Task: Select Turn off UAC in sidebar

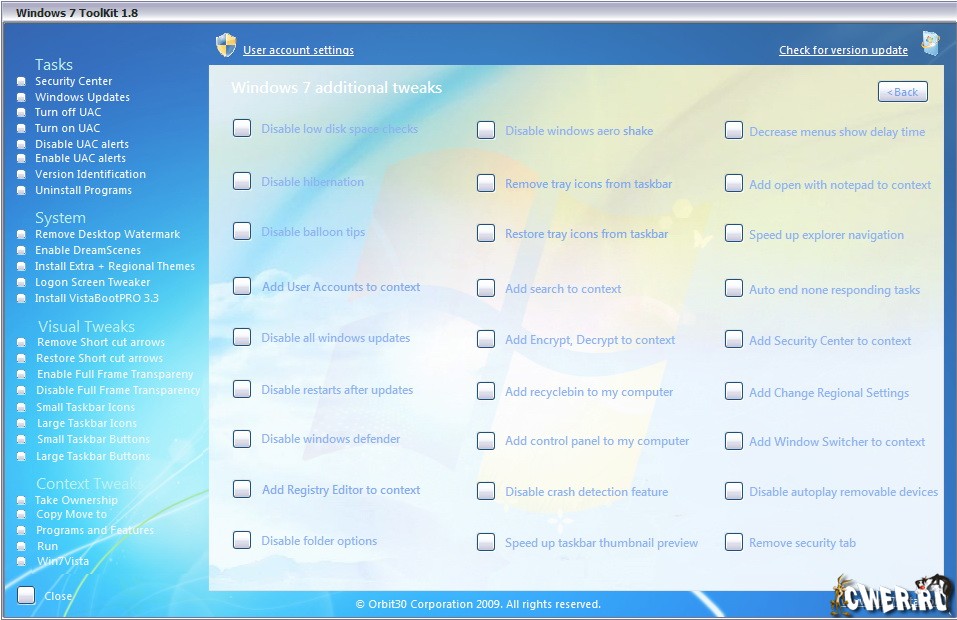Action: tap(67, 112)
